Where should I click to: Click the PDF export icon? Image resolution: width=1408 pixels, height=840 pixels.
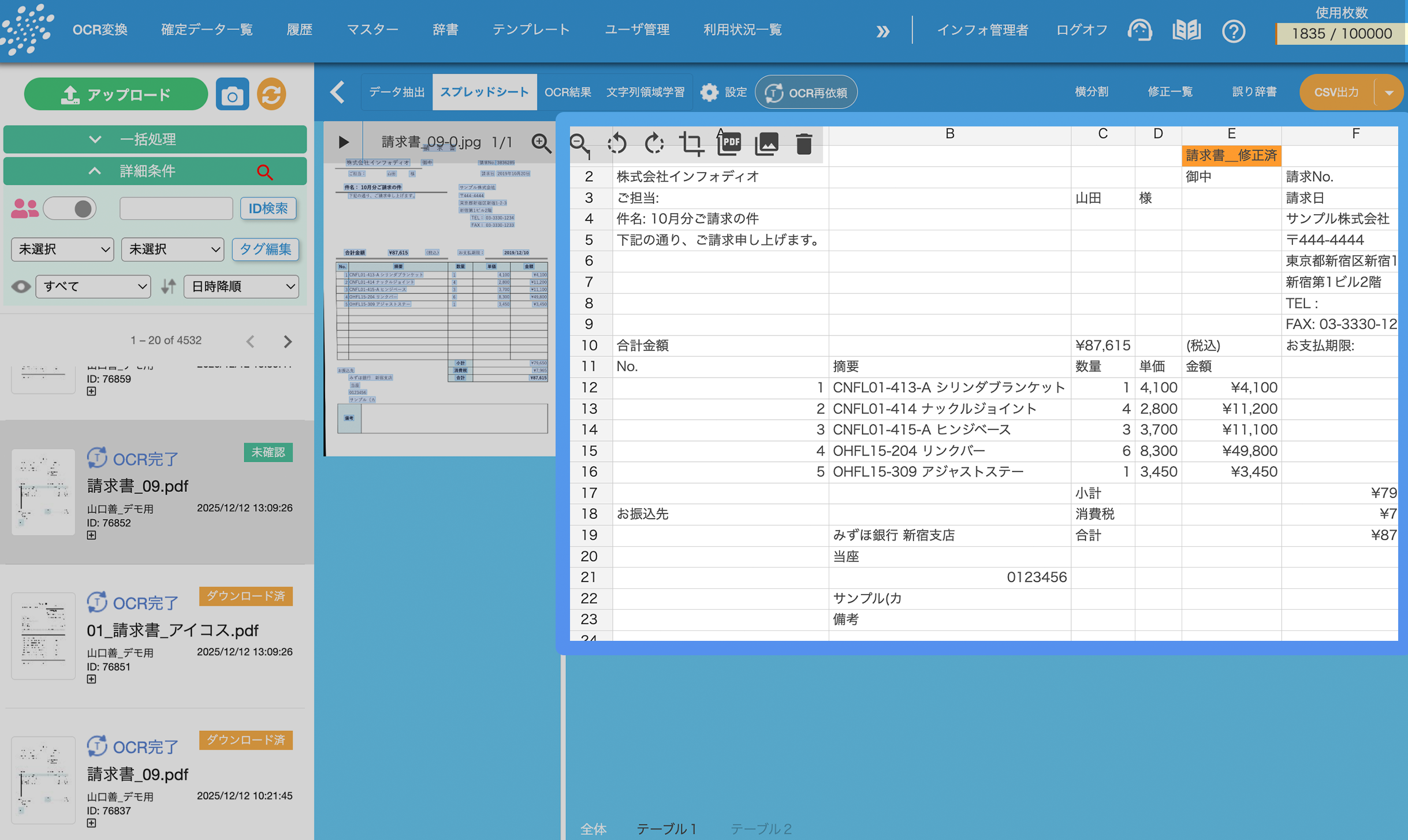(729, 143)
